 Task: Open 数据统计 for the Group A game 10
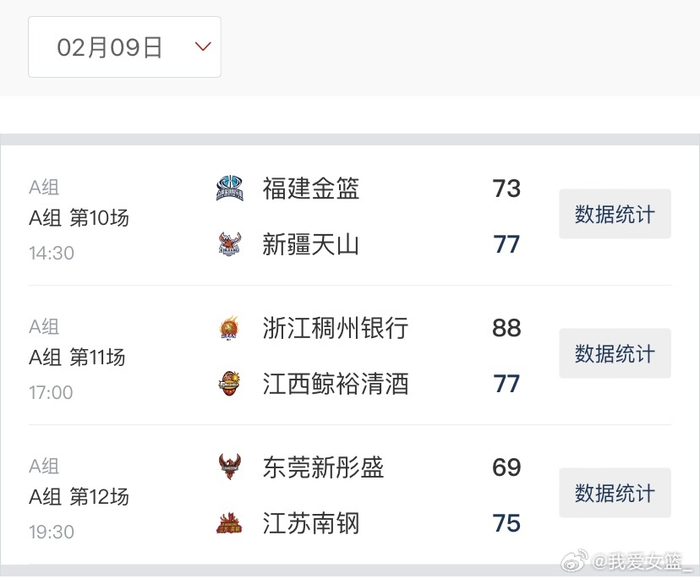pyautogui.click(x=614, y=214)
